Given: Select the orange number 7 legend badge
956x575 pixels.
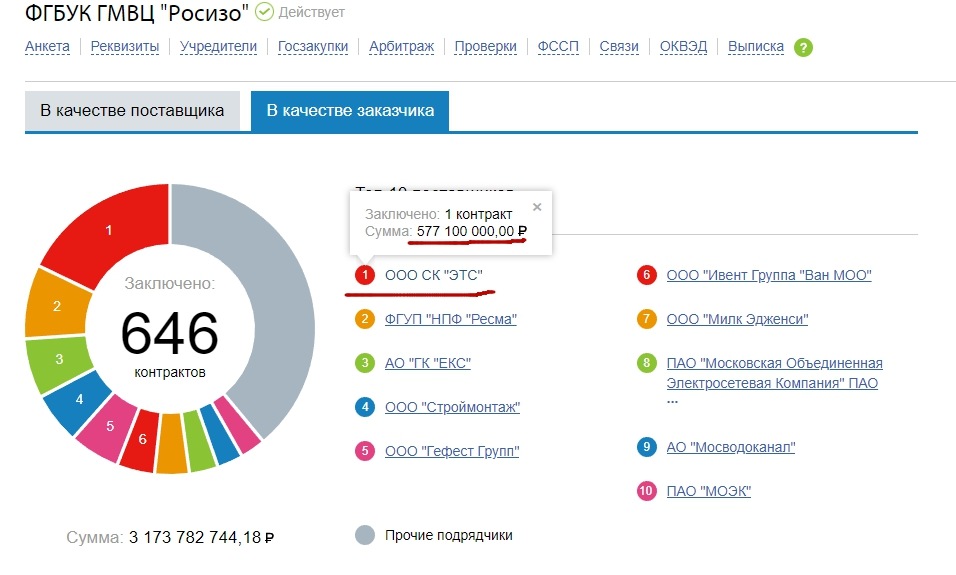Looking at the screenshot, I should click(x=646, y=319).
